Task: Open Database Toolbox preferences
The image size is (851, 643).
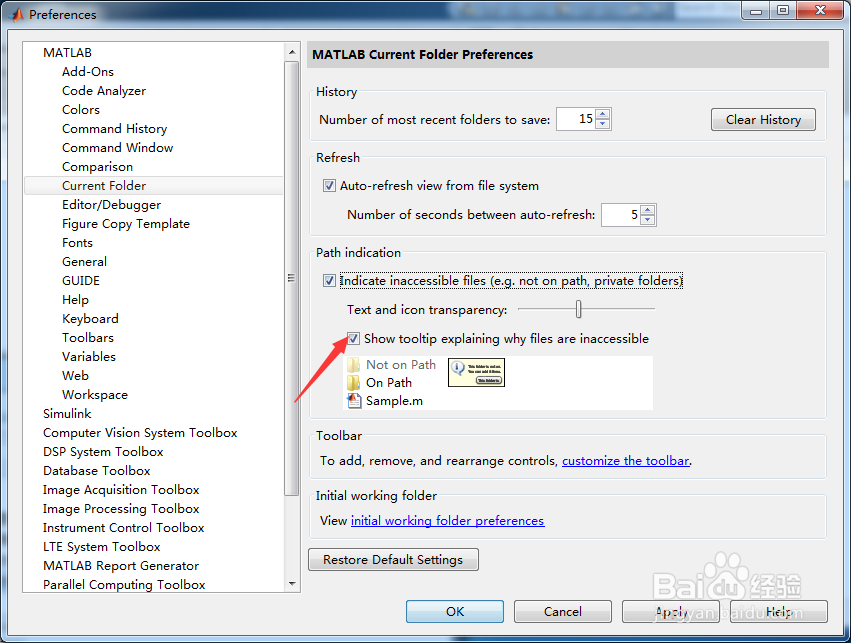Action: pyautogui.click(x=97, y=470)
